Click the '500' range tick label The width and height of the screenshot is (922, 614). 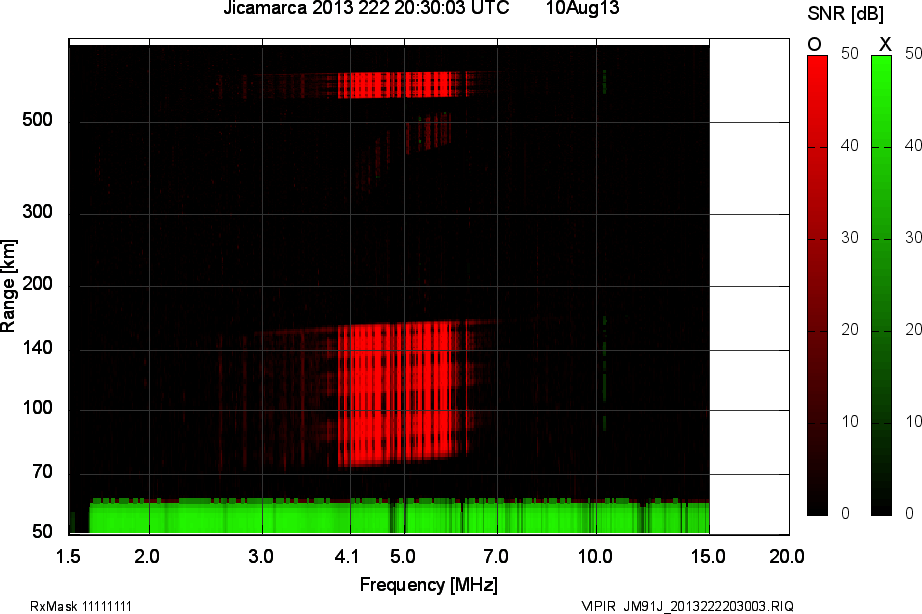pyautogui.click(x=37, y=120)
